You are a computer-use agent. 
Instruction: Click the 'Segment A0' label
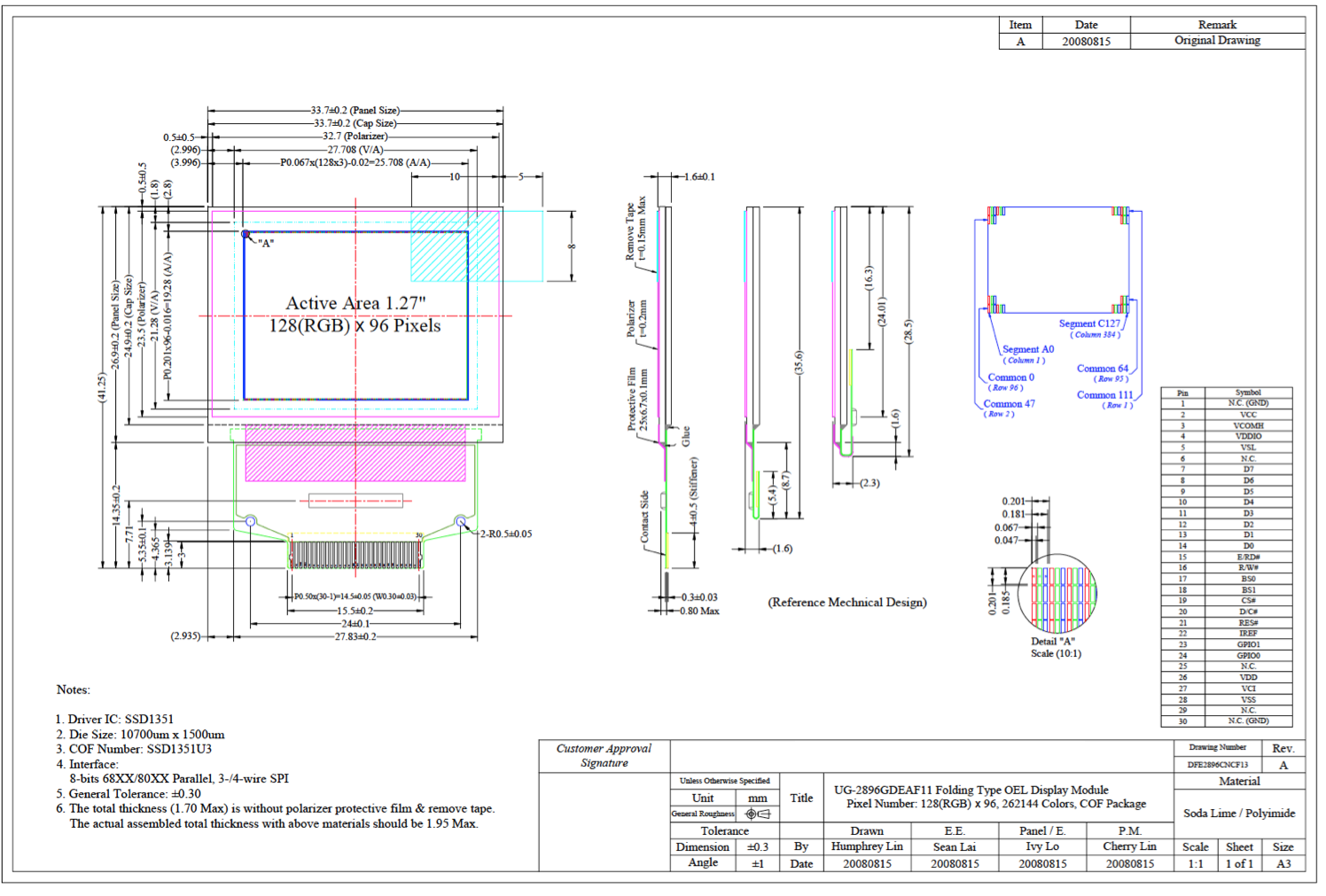coord(1028,349)
